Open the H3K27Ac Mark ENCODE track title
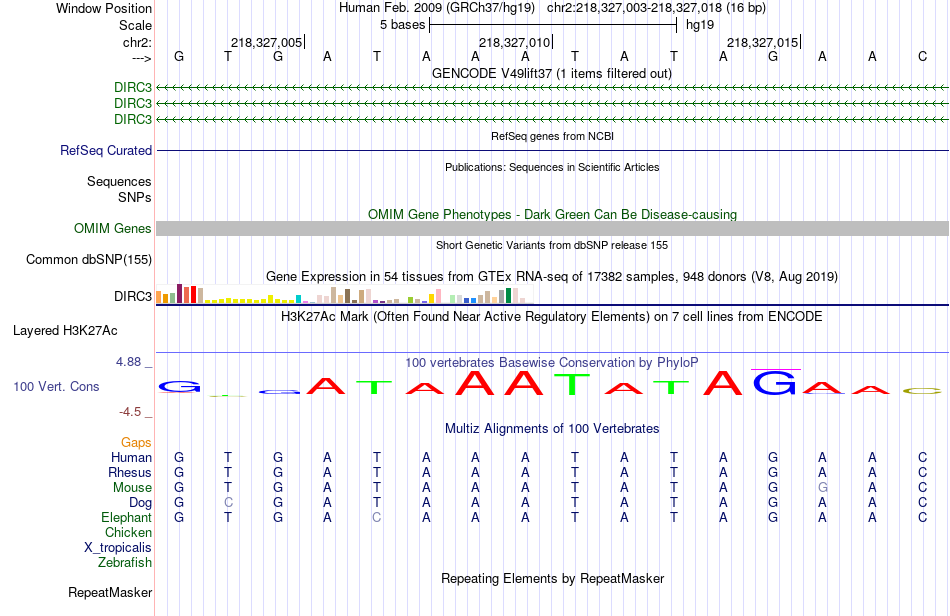 click(552, 317)
